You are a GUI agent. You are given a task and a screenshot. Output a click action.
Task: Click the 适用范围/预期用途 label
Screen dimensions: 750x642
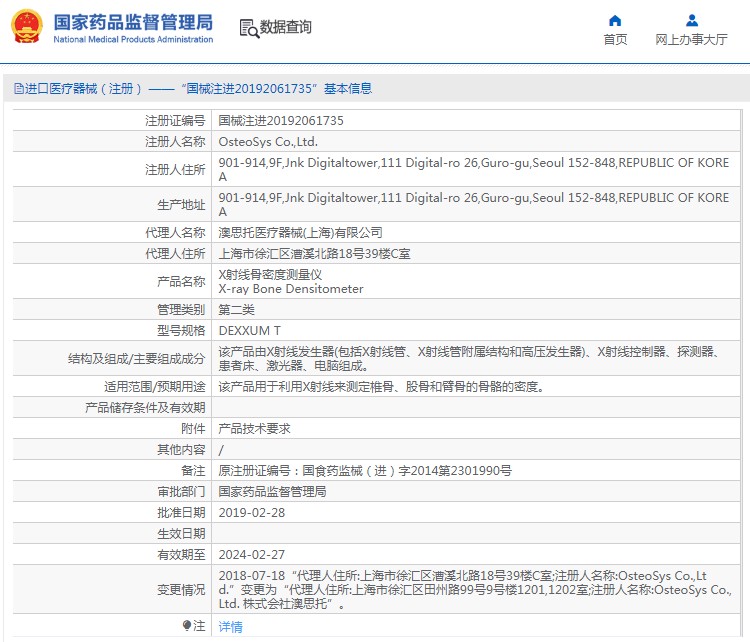(155, 387)
